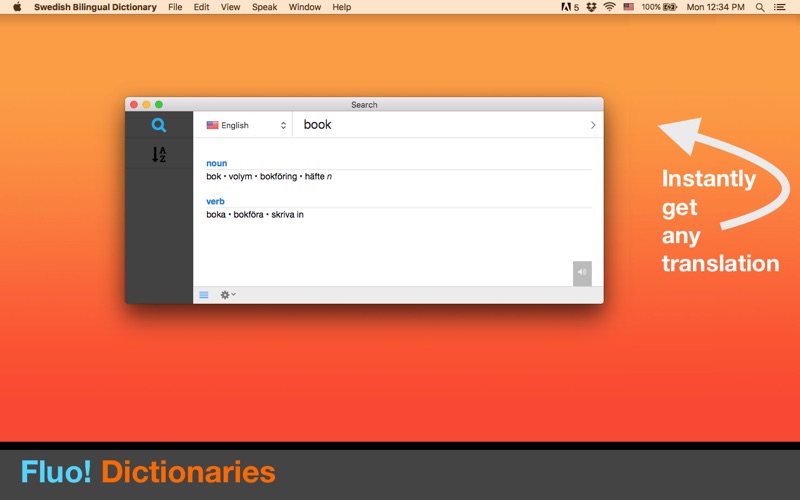Open the Edit menu

[201, 7]
